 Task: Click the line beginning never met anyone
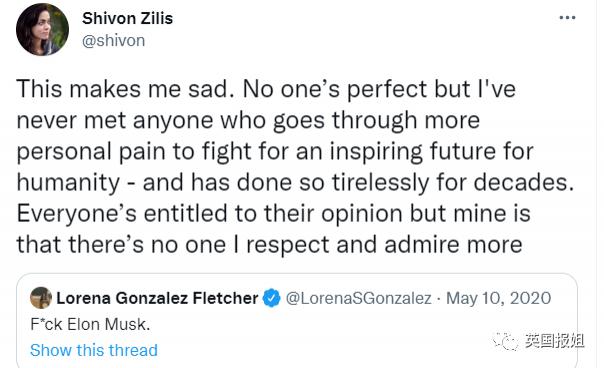pos(248,121)
